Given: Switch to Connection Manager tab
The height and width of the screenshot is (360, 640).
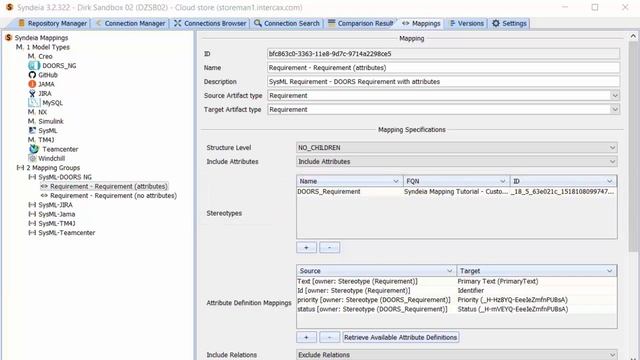Looking at the screenshot, I should point(130,23).
